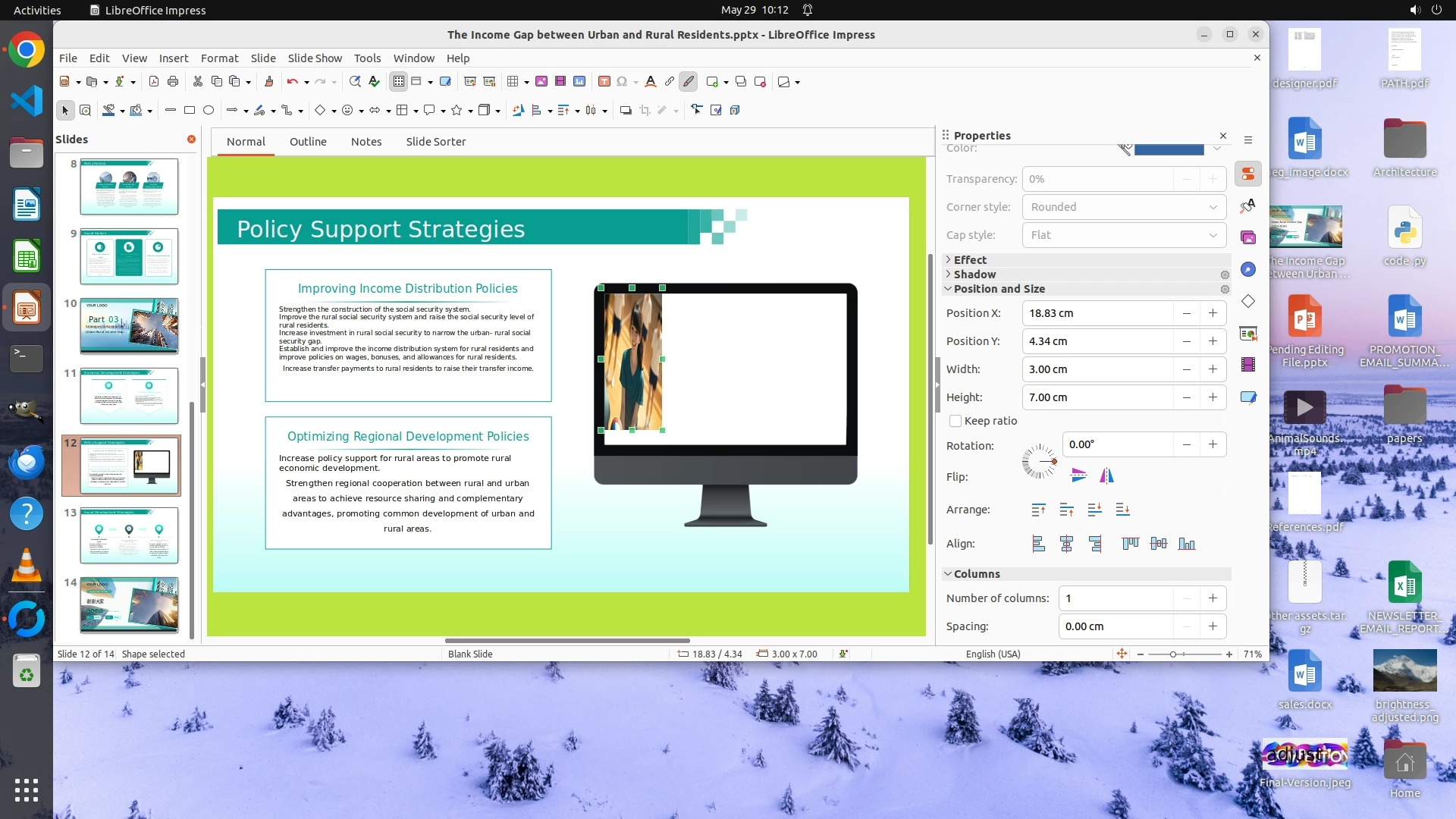Increase the Width value with plus button
This screenshot has height=819, width=1456.
[x=1213, y=369]
